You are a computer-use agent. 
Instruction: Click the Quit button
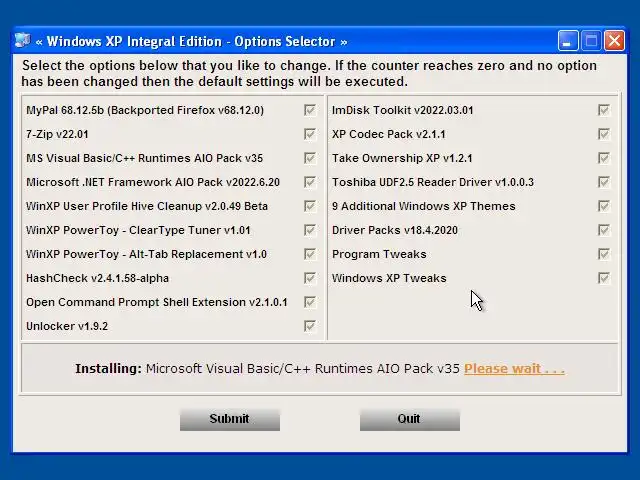[409, 420]
